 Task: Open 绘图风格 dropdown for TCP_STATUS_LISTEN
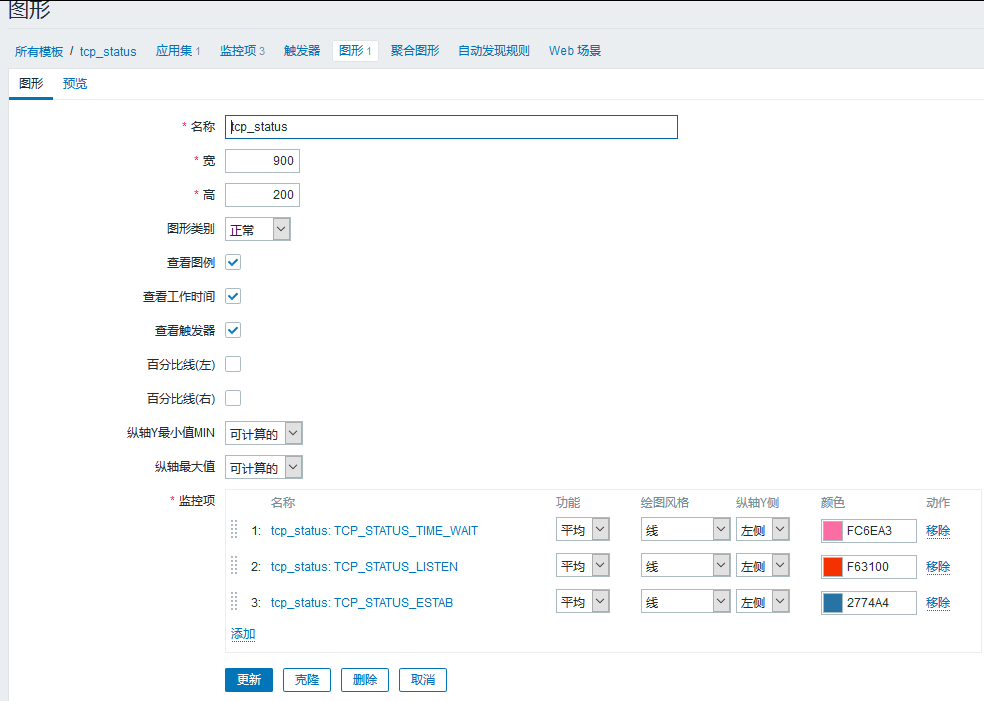(x=685, y=566)
